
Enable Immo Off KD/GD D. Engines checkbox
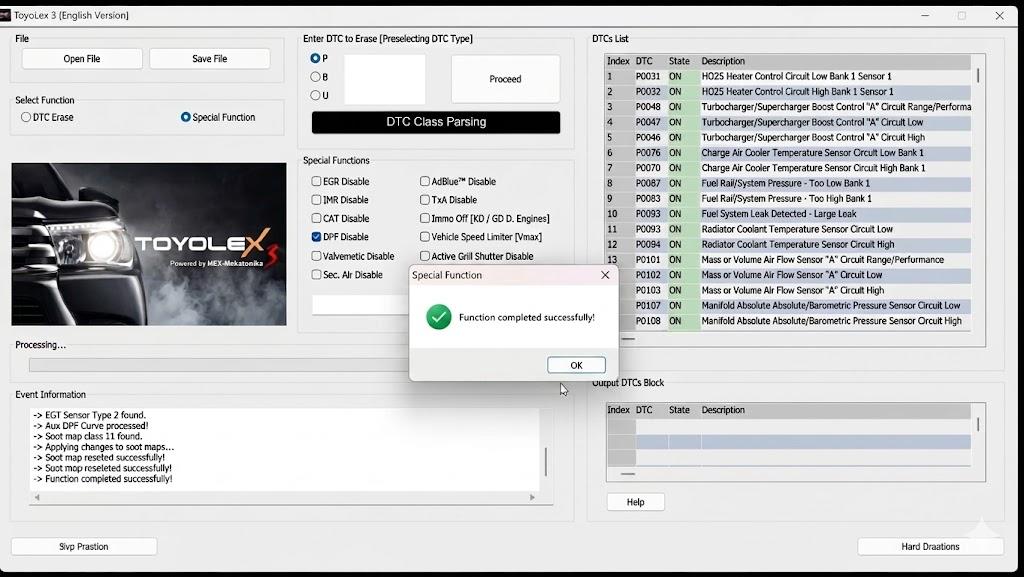click(x=425, y=218)
